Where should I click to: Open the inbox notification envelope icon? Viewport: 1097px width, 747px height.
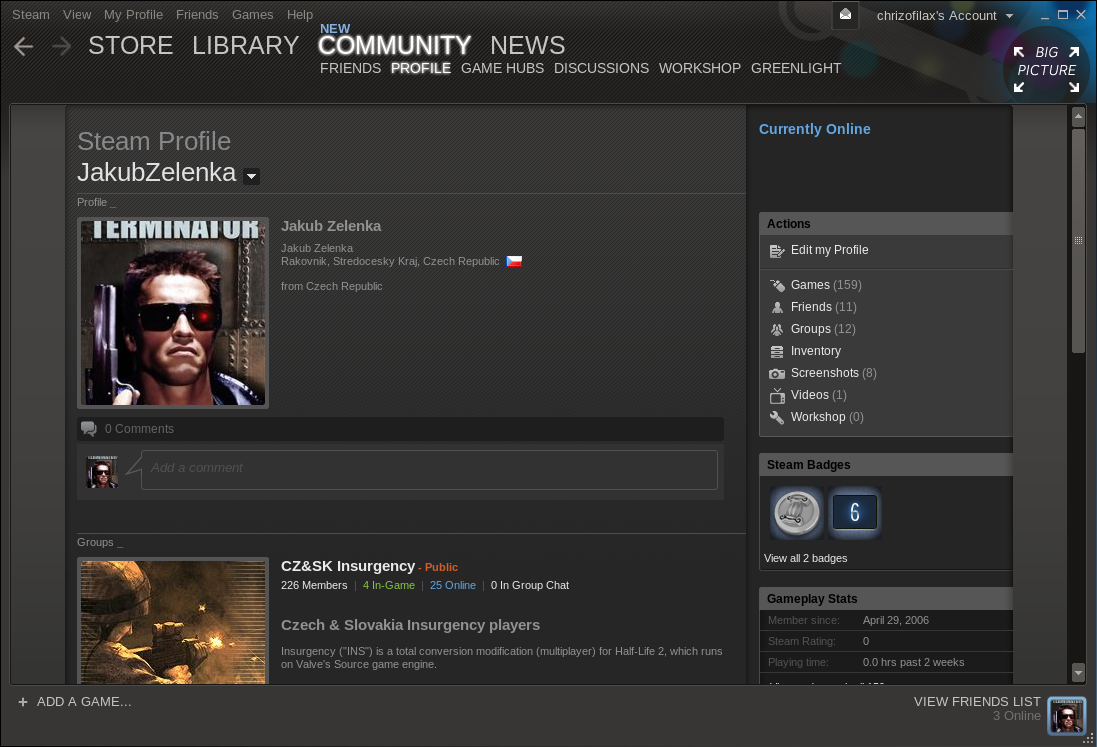tap(845, 15)
